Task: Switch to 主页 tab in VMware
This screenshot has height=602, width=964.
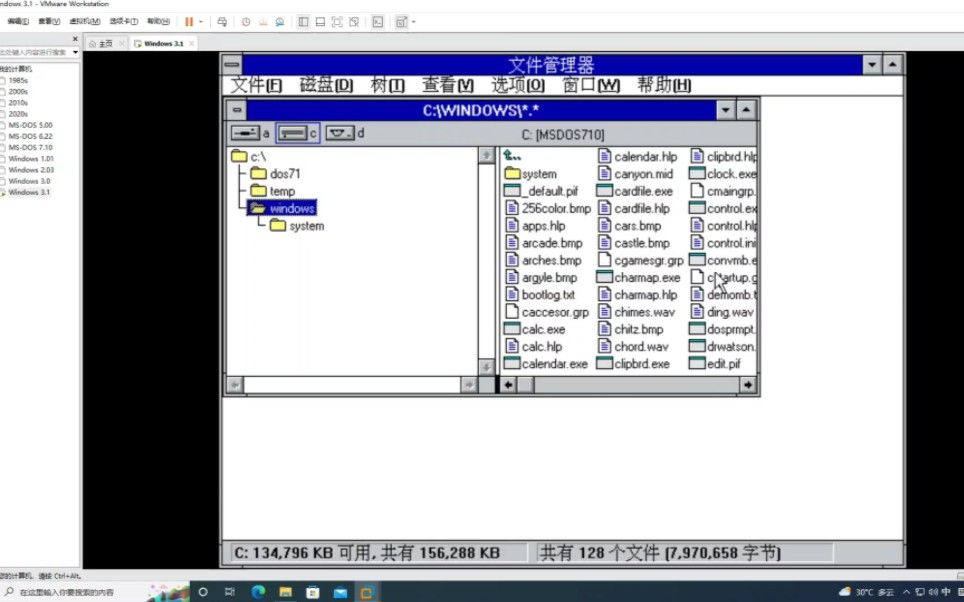Action: 105,44
